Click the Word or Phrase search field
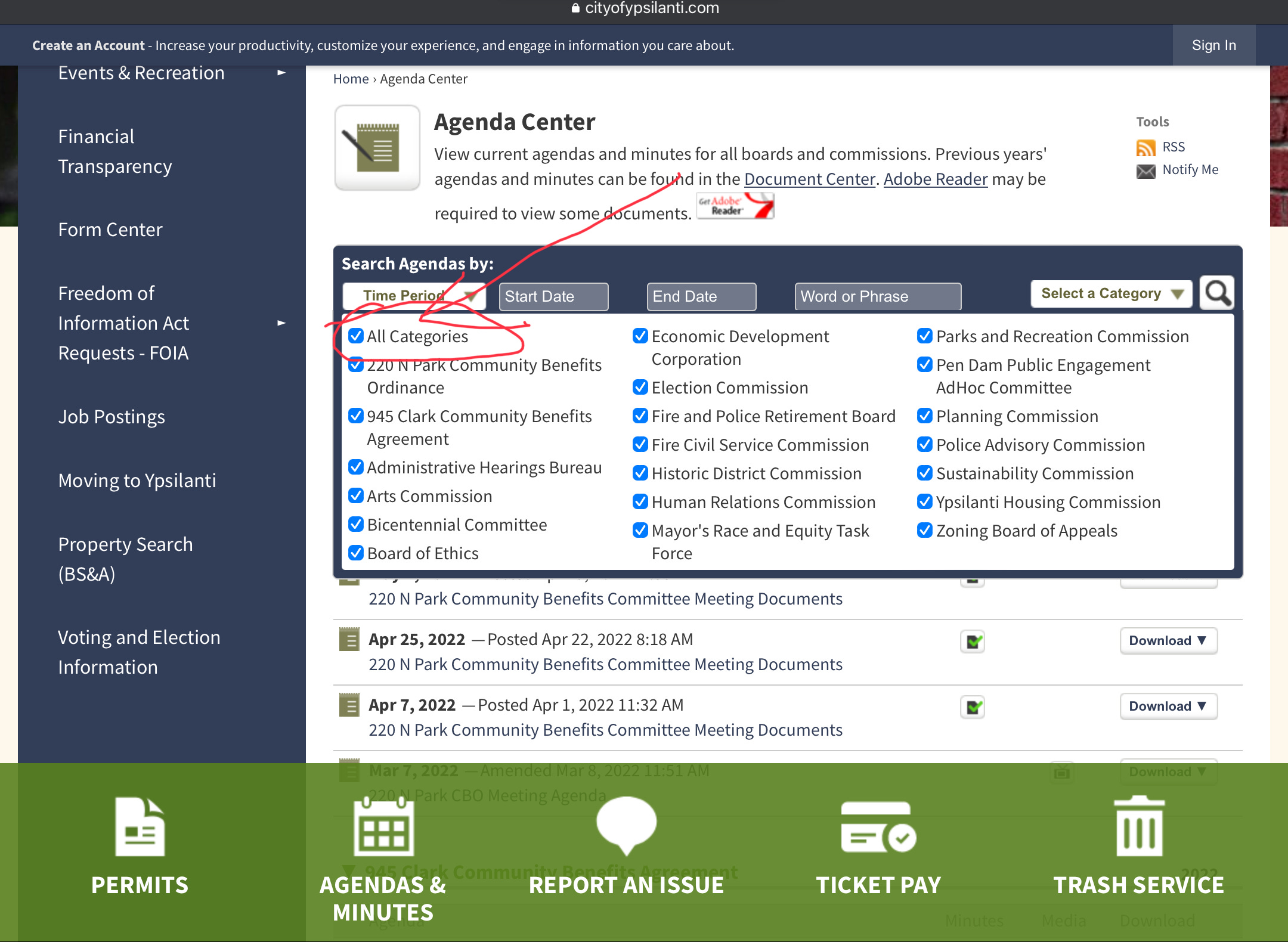Screen dimensions: 1288x942 (877, 296)
